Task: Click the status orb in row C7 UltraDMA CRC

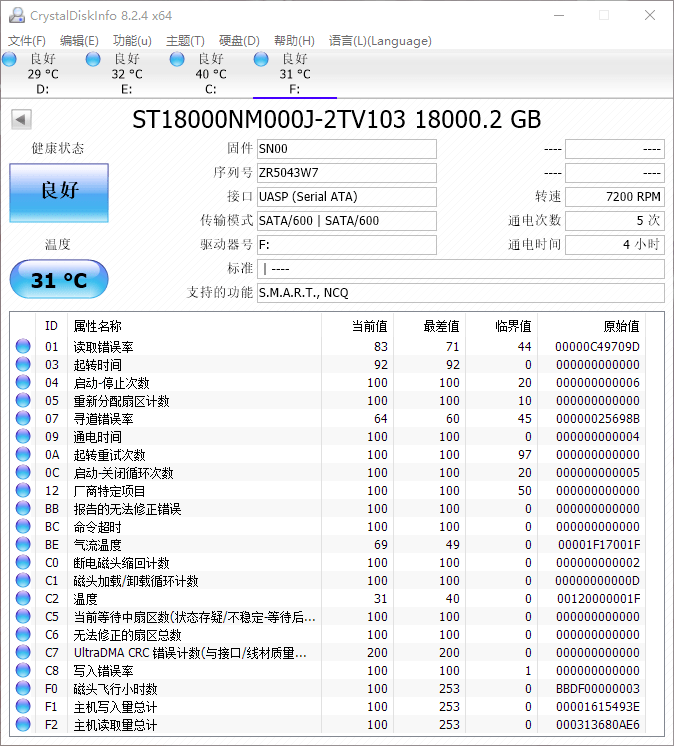Action: click(x=23, y=652)
